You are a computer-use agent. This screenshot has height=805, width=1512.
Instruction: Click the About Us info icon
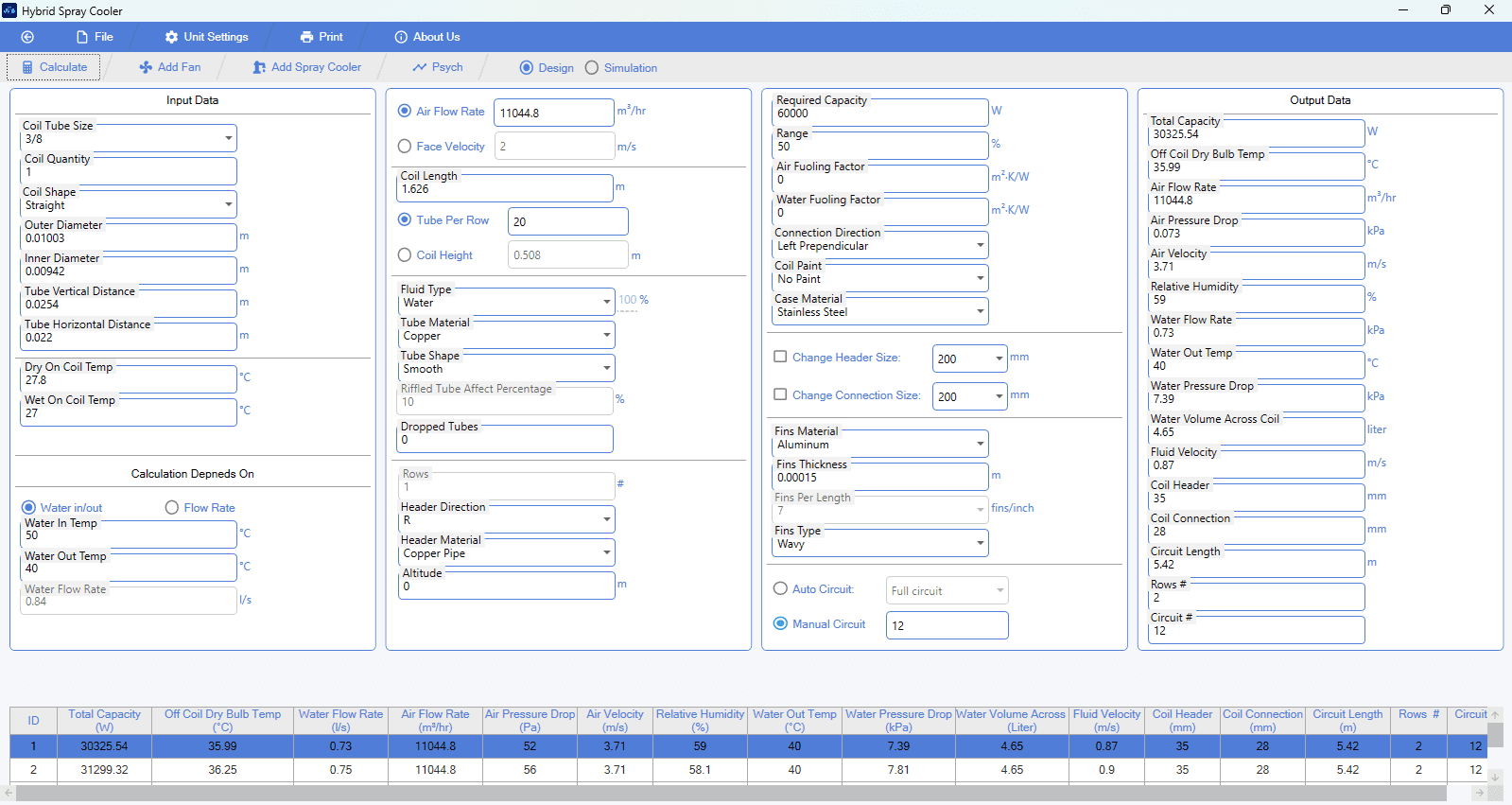click(x=401, y=37)
